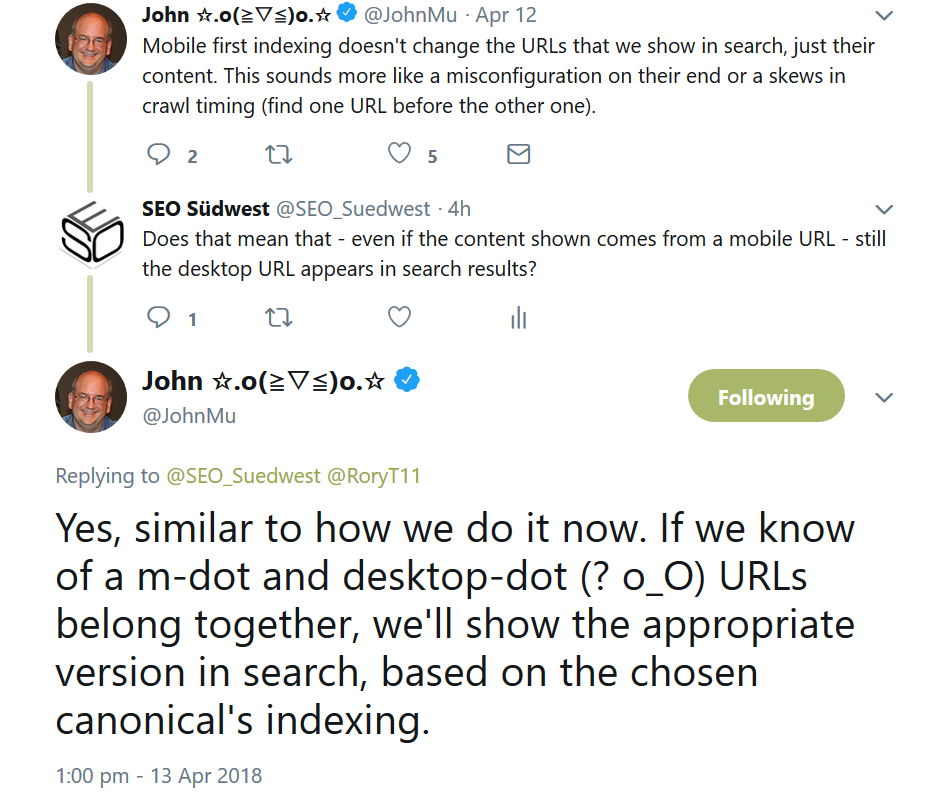Click the 4h timestamp link
The width and height of the screenshot is (939, 805).
(x=459, y=209)
